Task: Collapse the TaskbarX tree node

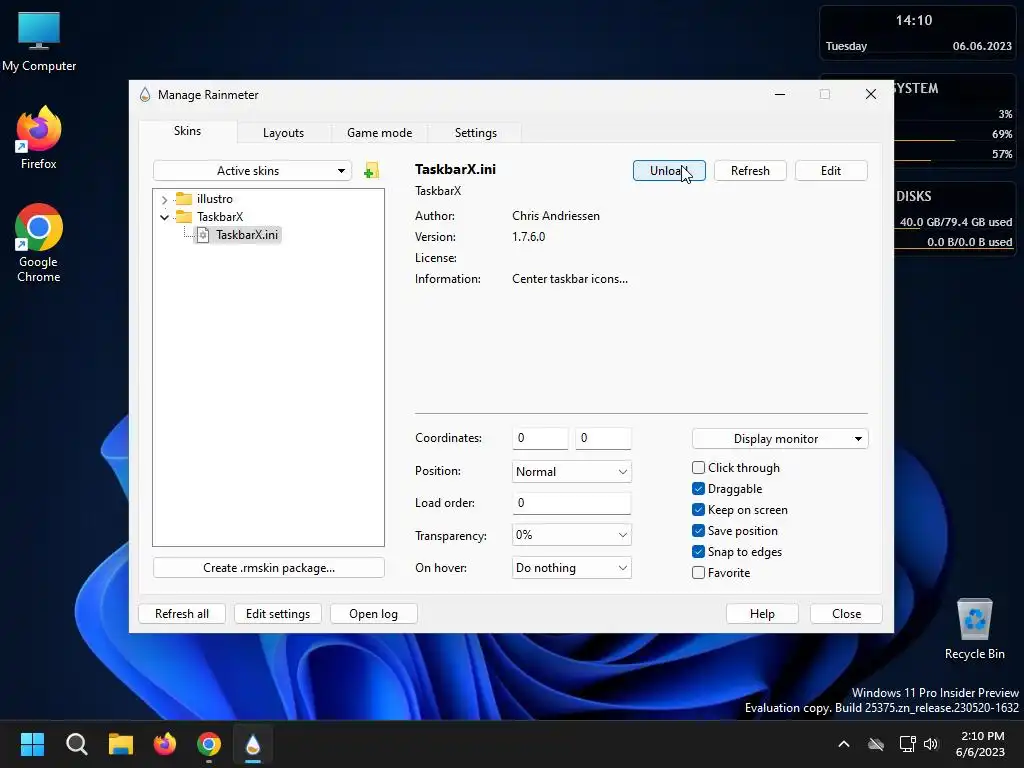Action: 164,217
